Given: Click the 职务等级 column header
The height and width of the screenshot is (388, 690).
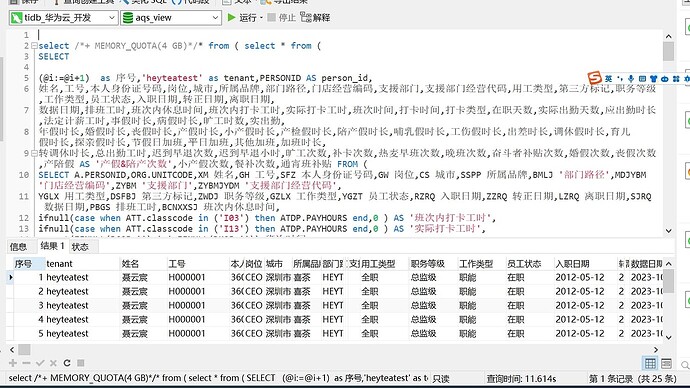Looking at the screenshot, I should tap(433, 264).
